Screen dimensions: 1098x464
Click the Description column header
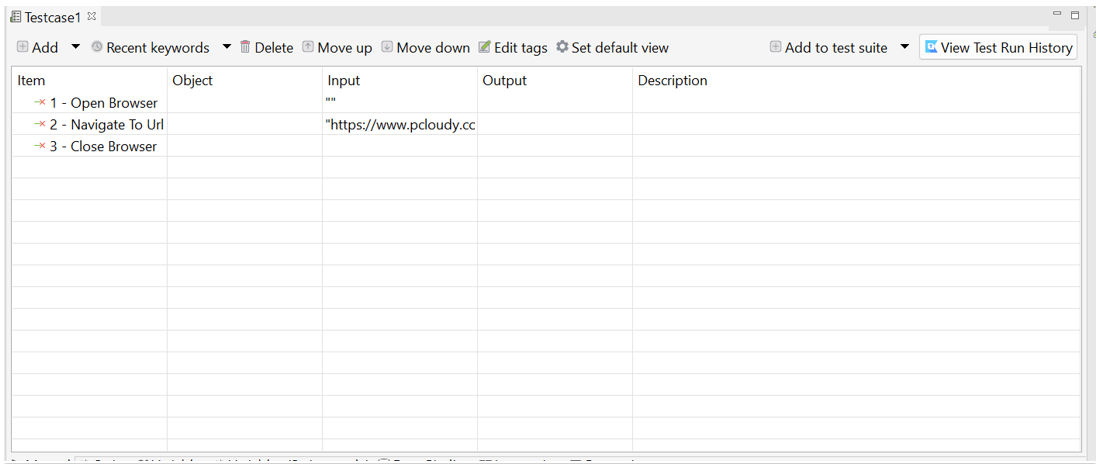[x=672, y=81]
